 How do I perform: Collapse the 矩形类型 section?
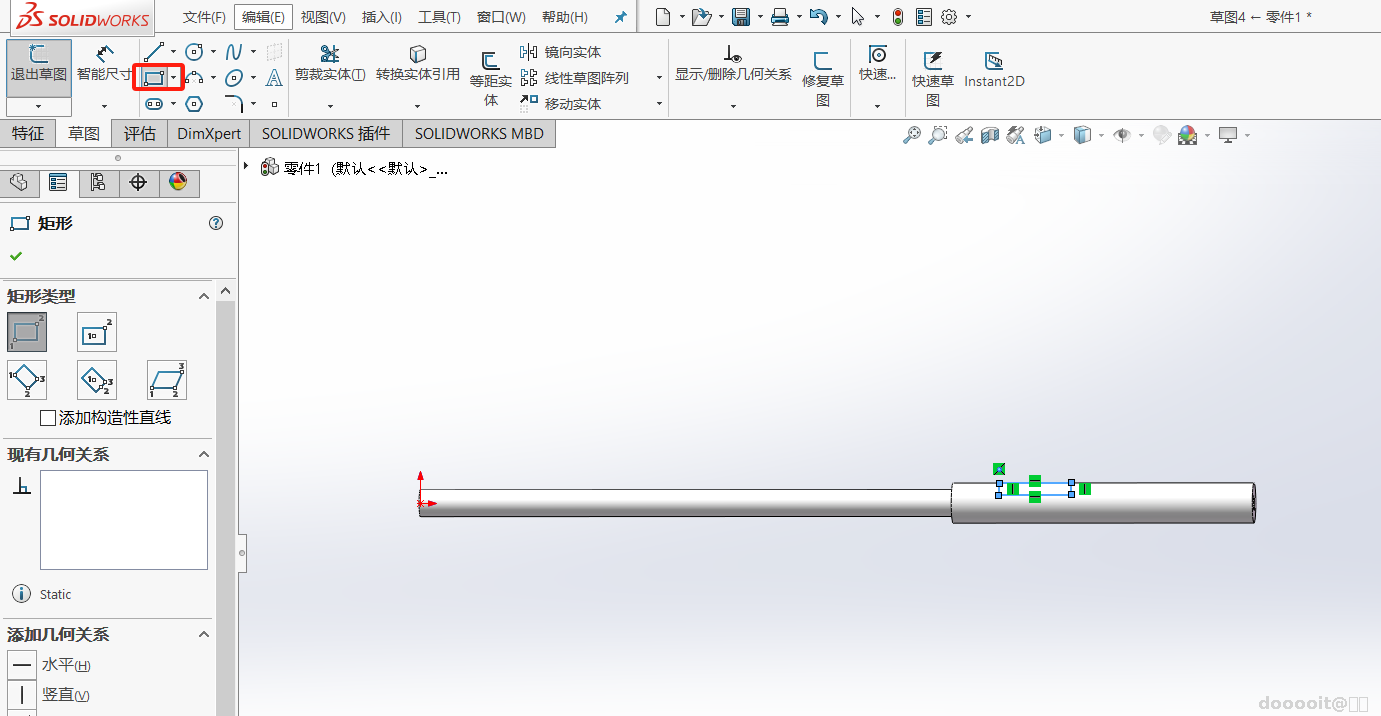click(203, 296)
